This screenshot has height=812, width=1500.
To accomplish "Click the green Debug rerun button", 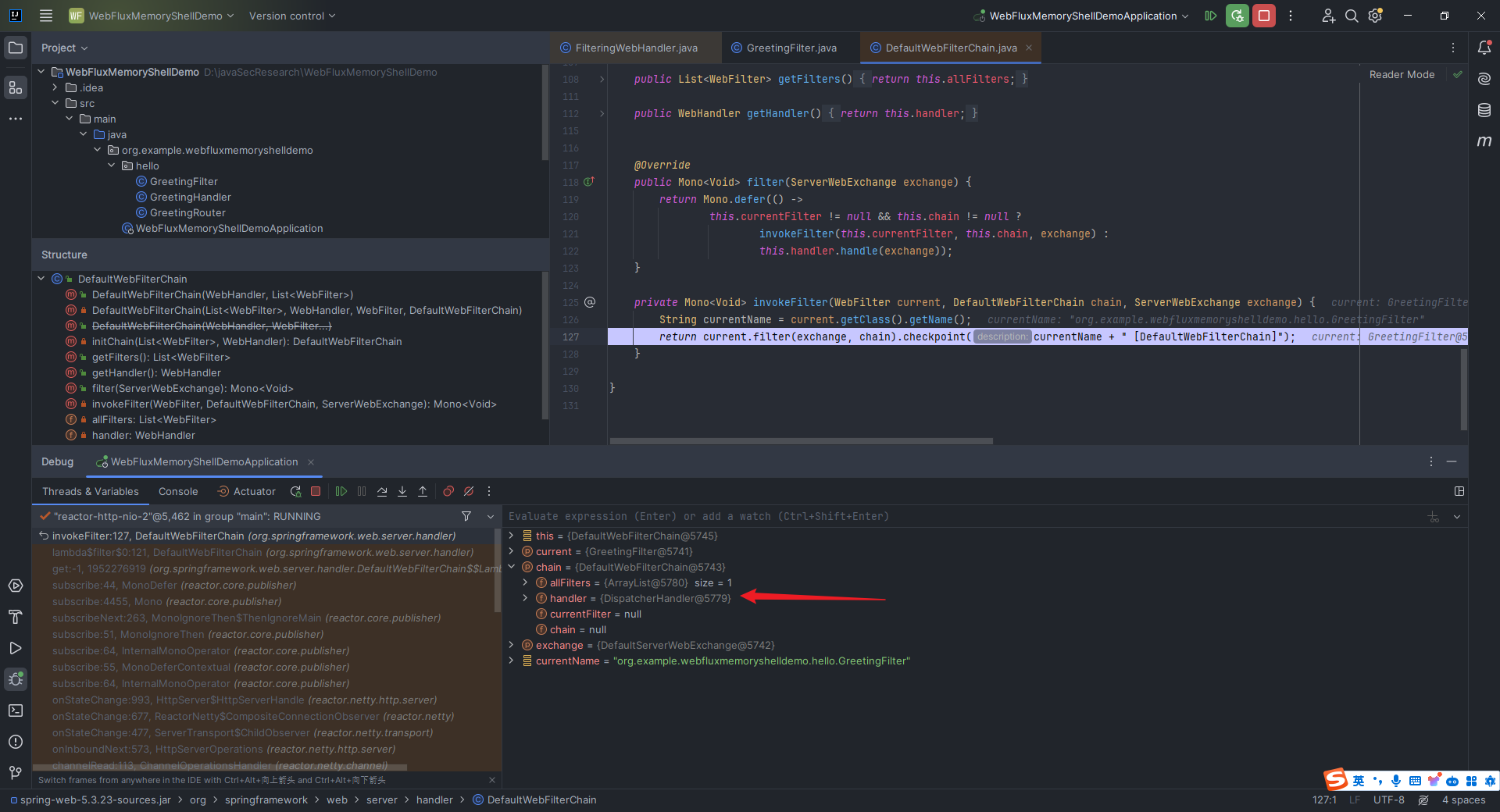I will [1237, 16].
